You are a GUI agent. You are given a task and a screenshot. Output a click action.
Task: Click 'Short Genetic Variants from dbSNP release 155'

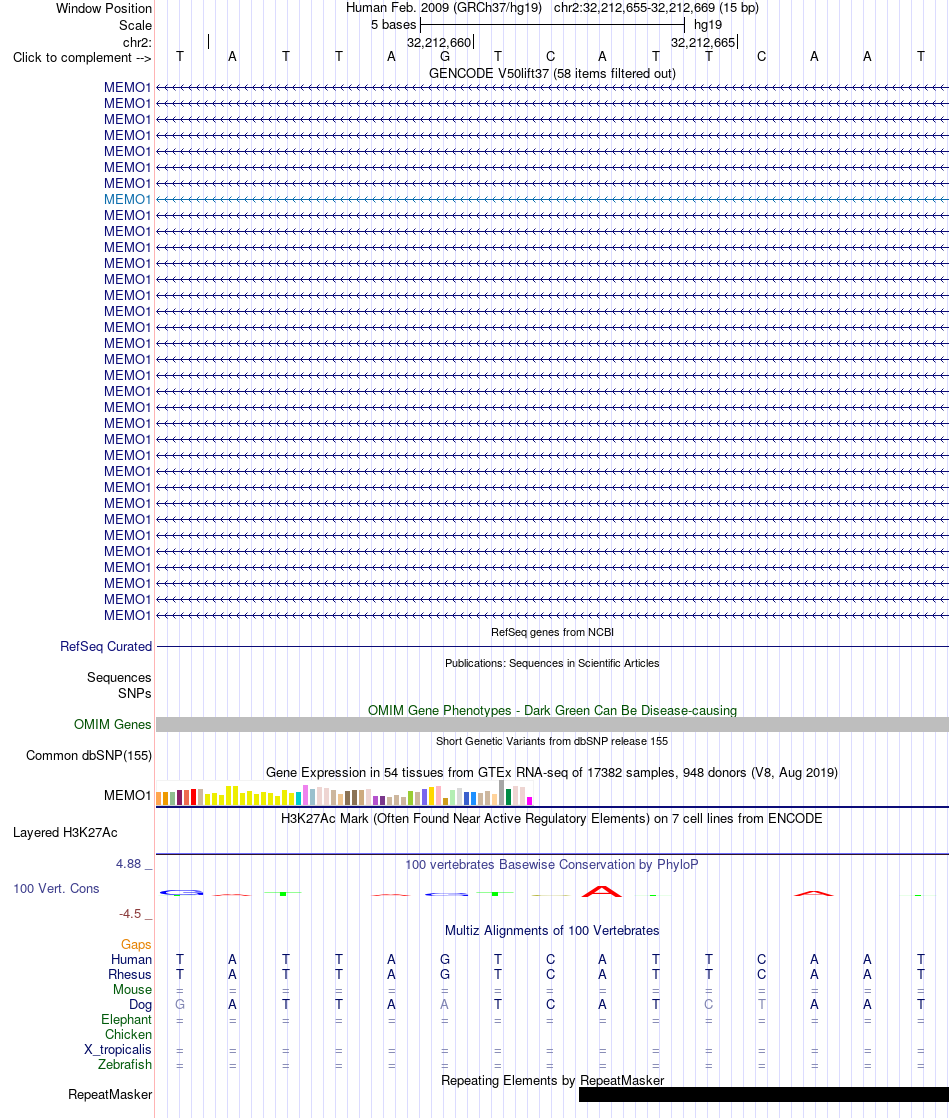click(552, 742)
